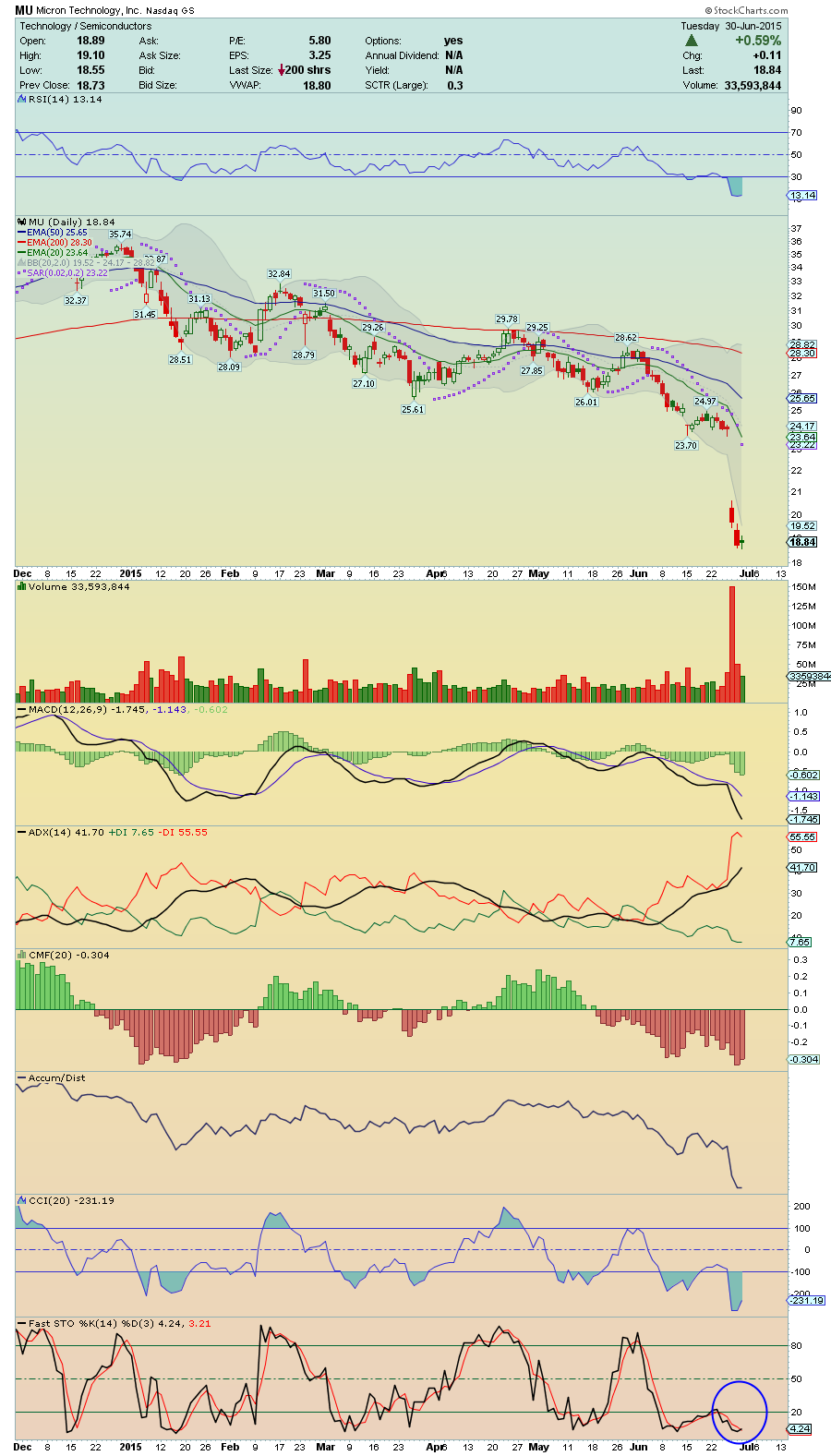The width and height of the screenshot is (831, 1456).
Task: Click the 24.97 price label on chart
Action: [705, 402]
